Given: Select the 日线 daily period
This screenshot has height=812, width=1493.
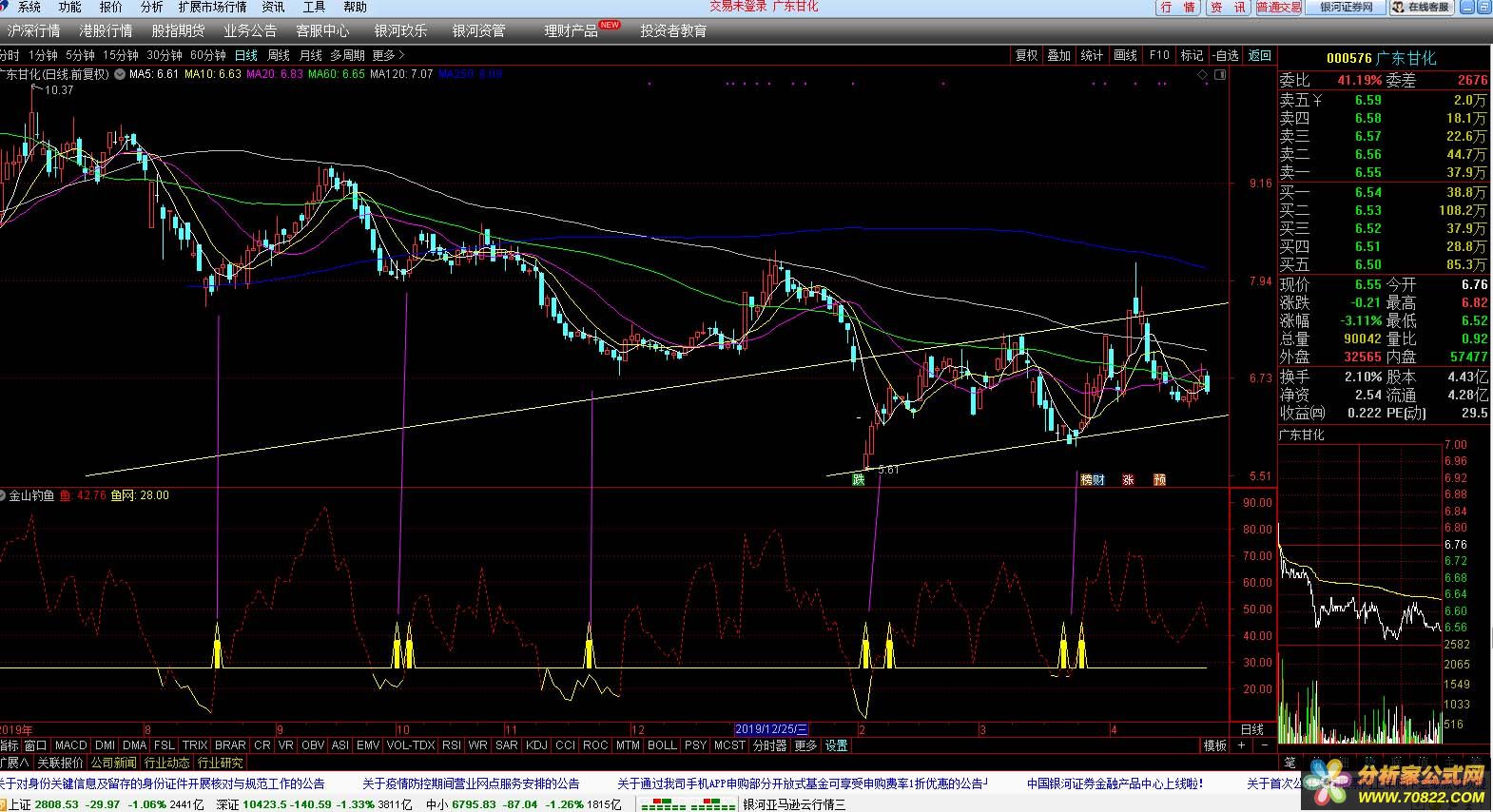Looking at the screenshot, I should 246,55.
